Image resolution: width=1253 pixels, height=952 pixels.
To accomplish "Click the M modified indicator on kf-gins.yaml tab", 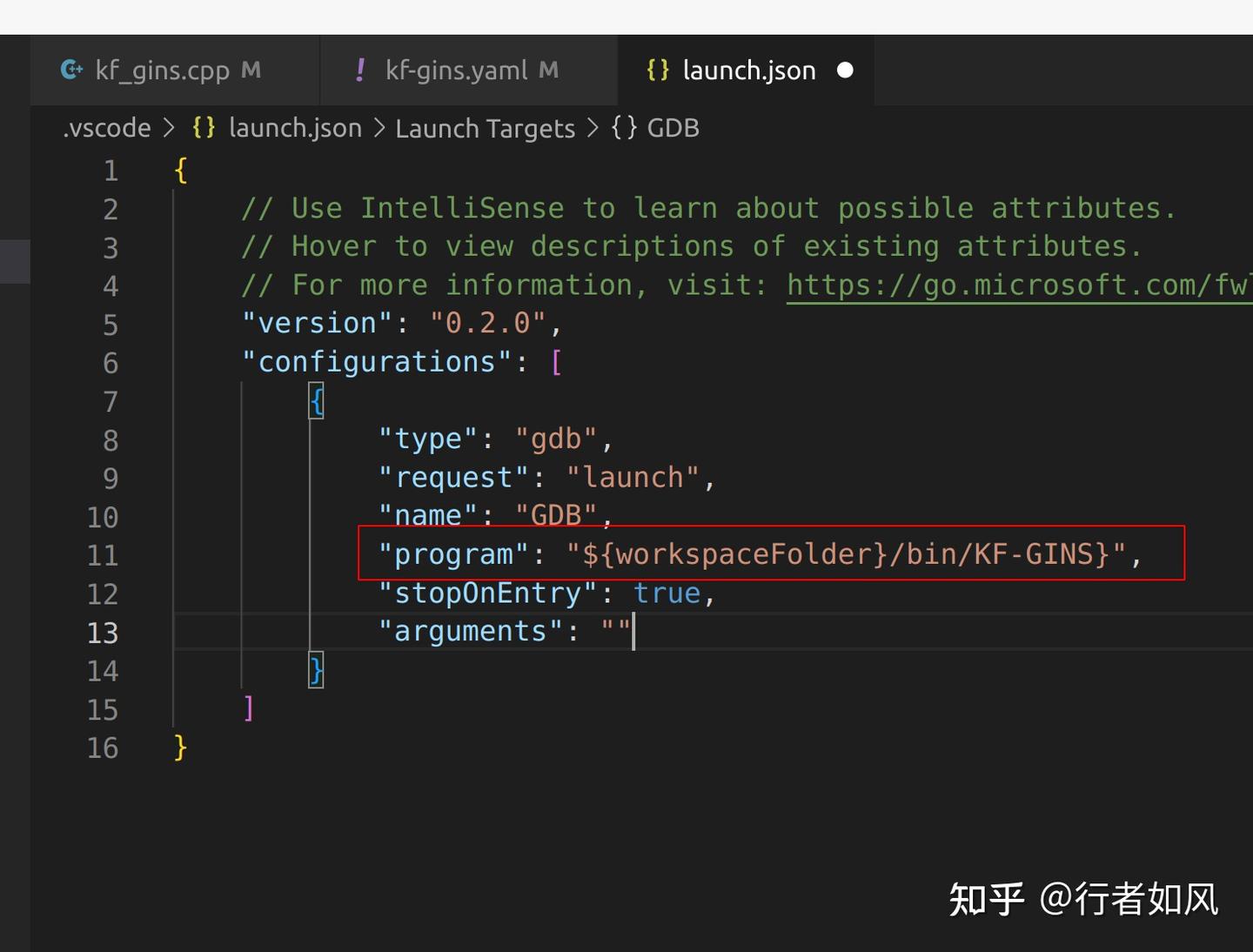I will pyautogui.click(x=546, y=70).
